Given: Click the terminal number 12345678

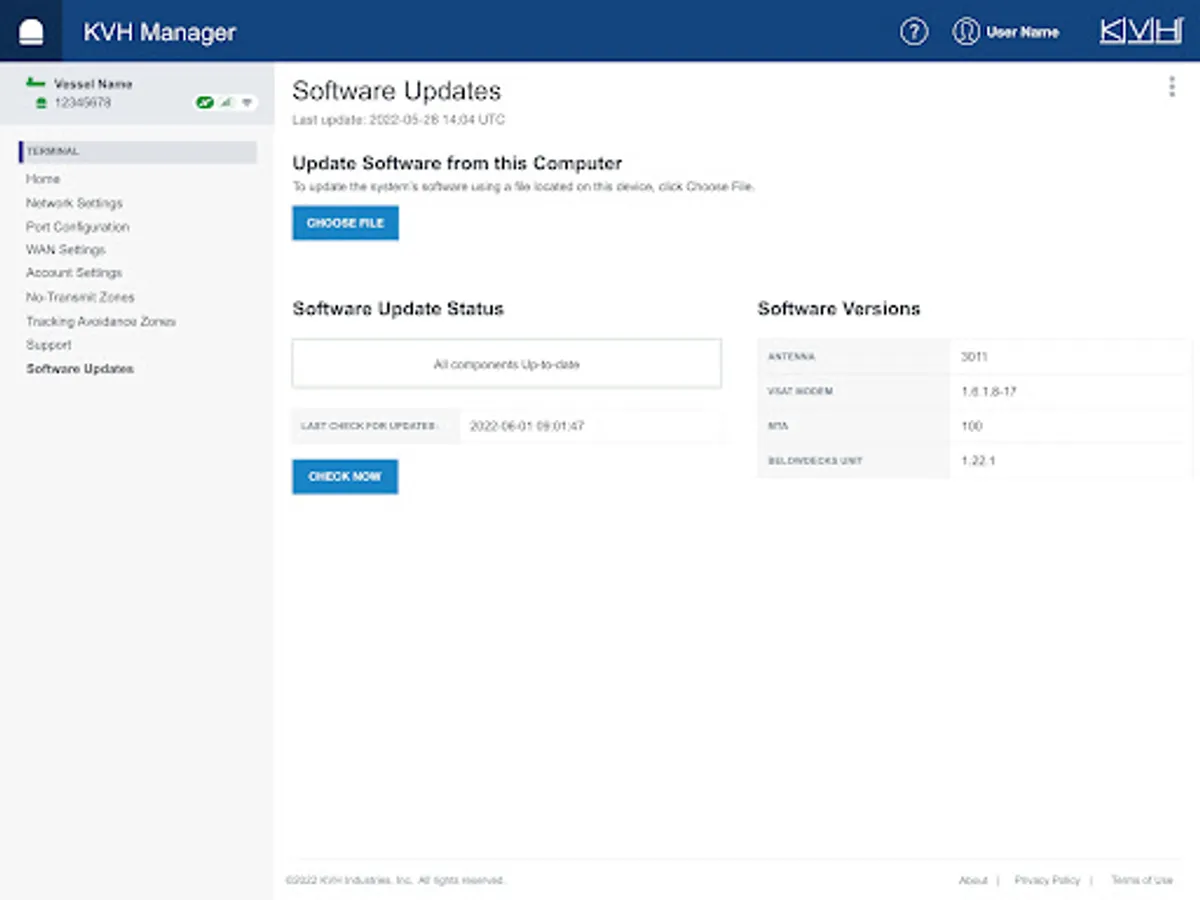Looking at the screenshot, I should coord(83,103).
